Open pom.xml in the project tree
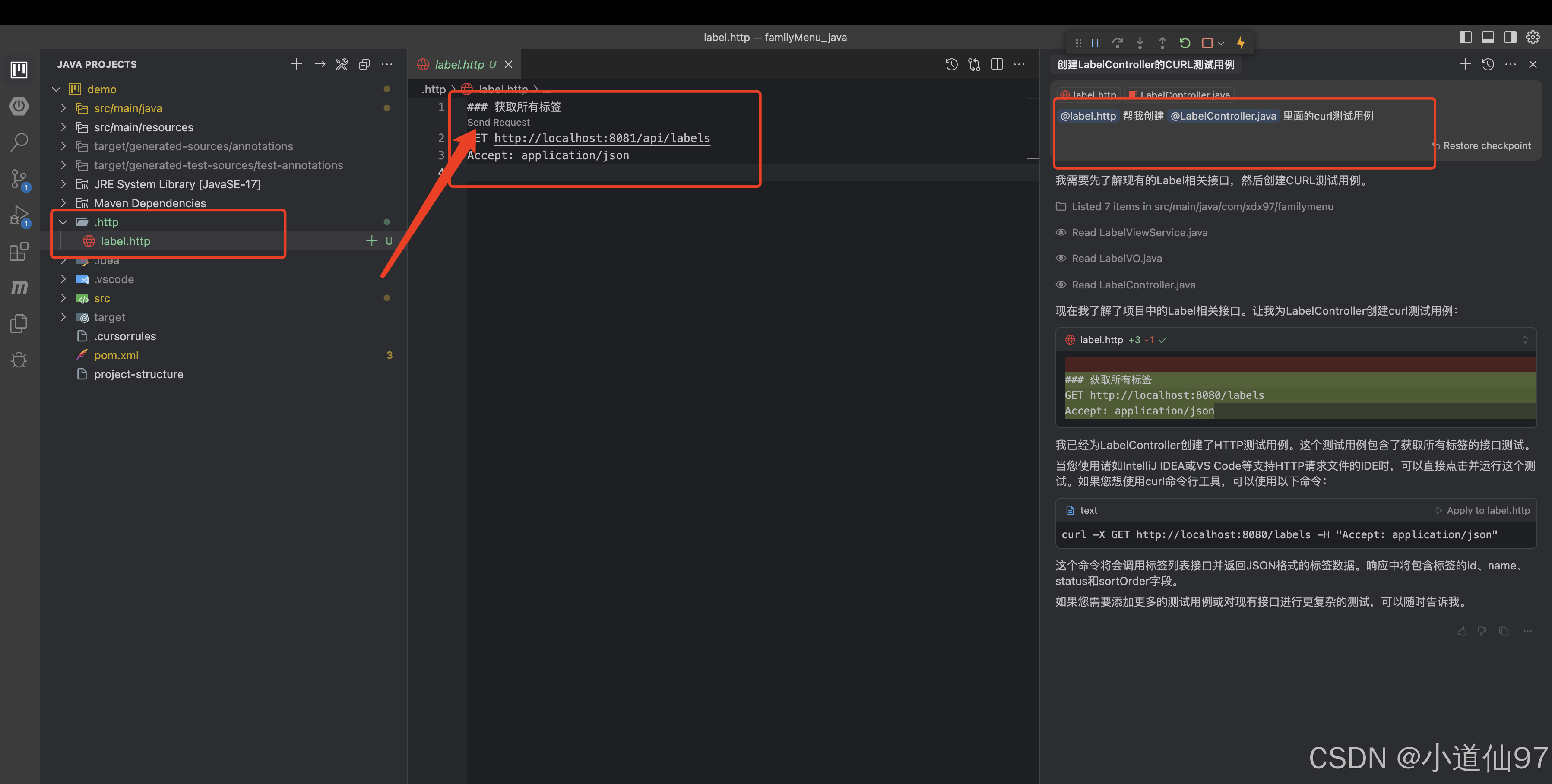 (116, 355)
